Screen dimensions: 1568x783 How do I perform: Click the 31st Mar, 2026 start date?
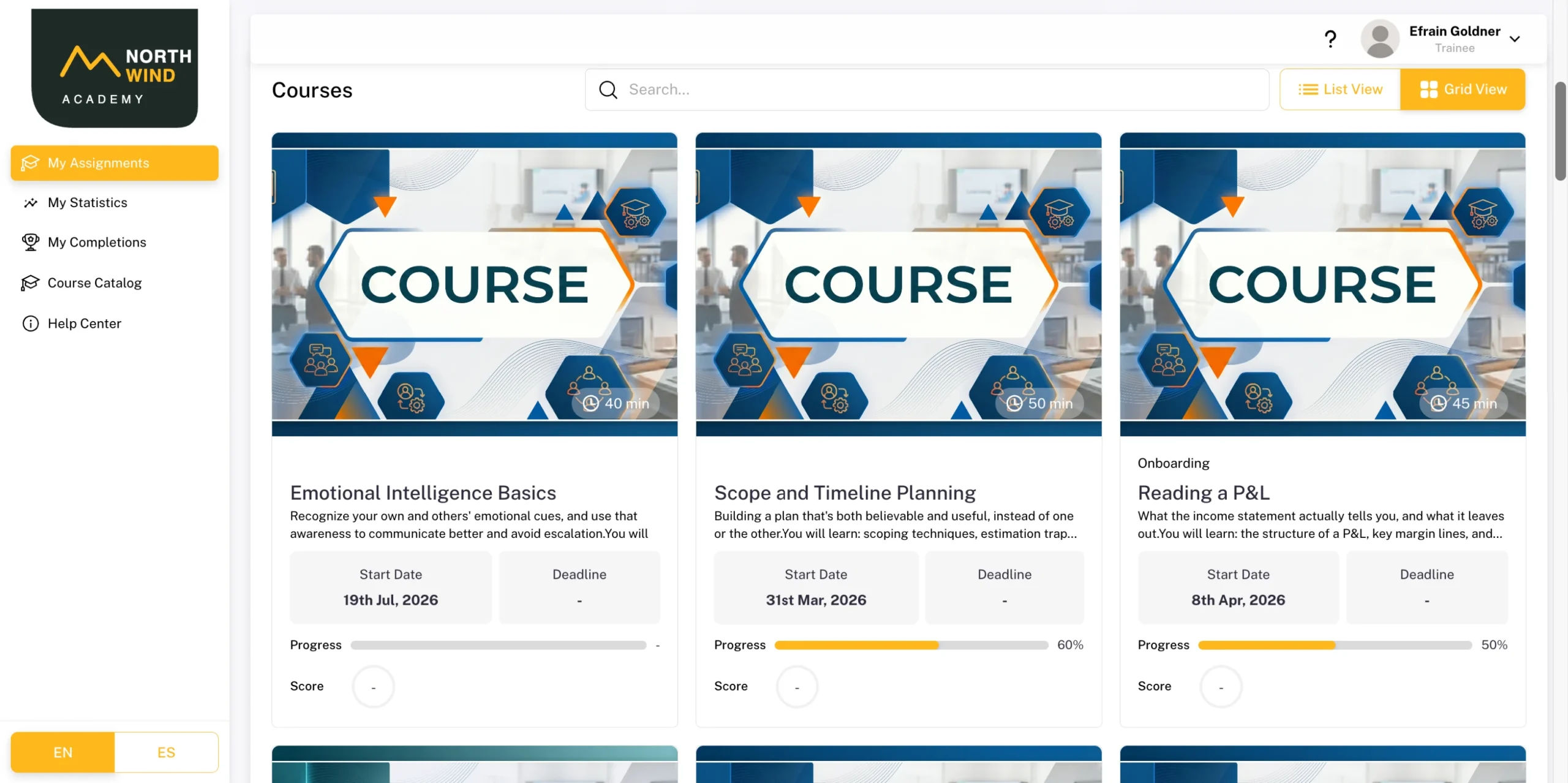point(816,600)
